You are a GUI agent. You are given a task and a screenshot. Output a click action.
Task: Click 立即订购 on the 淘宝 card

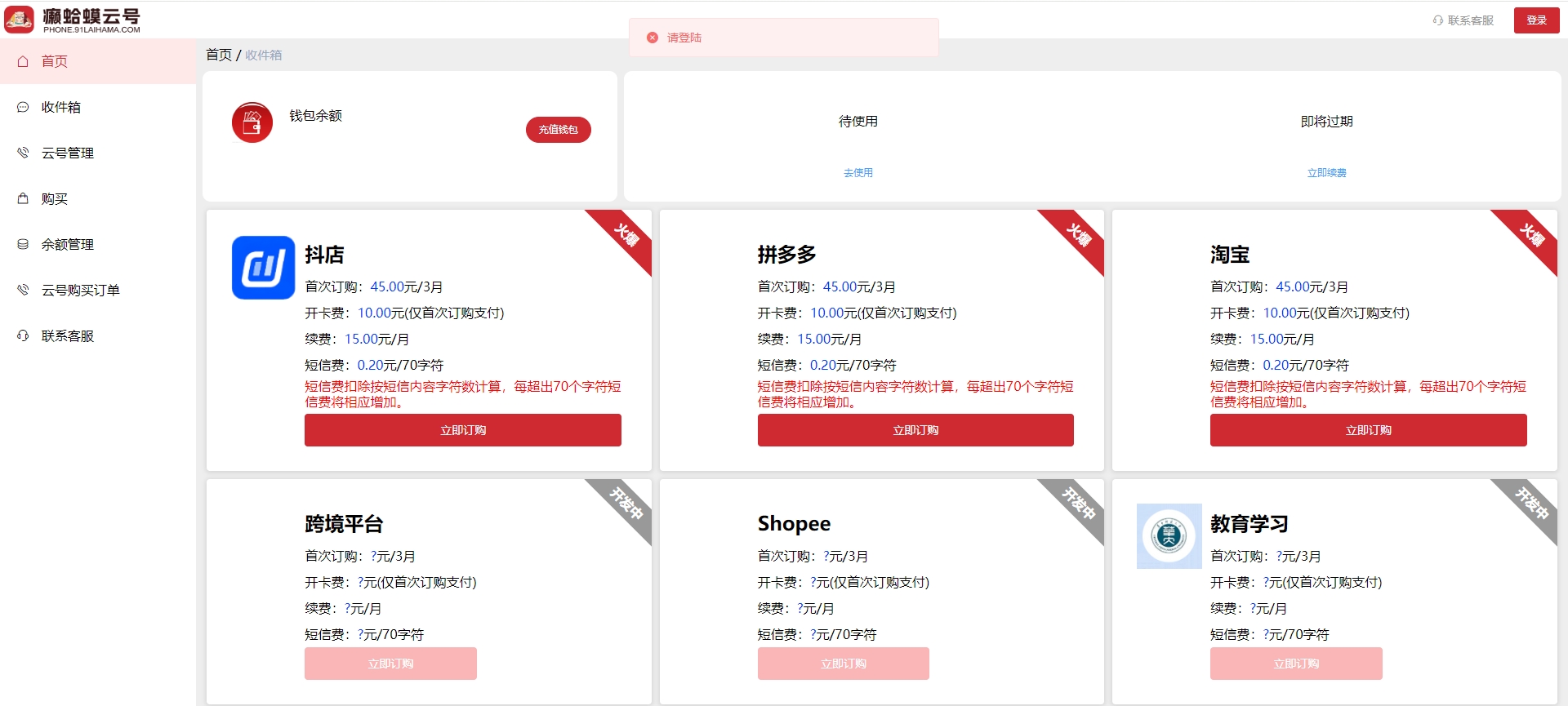point(1369,430)
